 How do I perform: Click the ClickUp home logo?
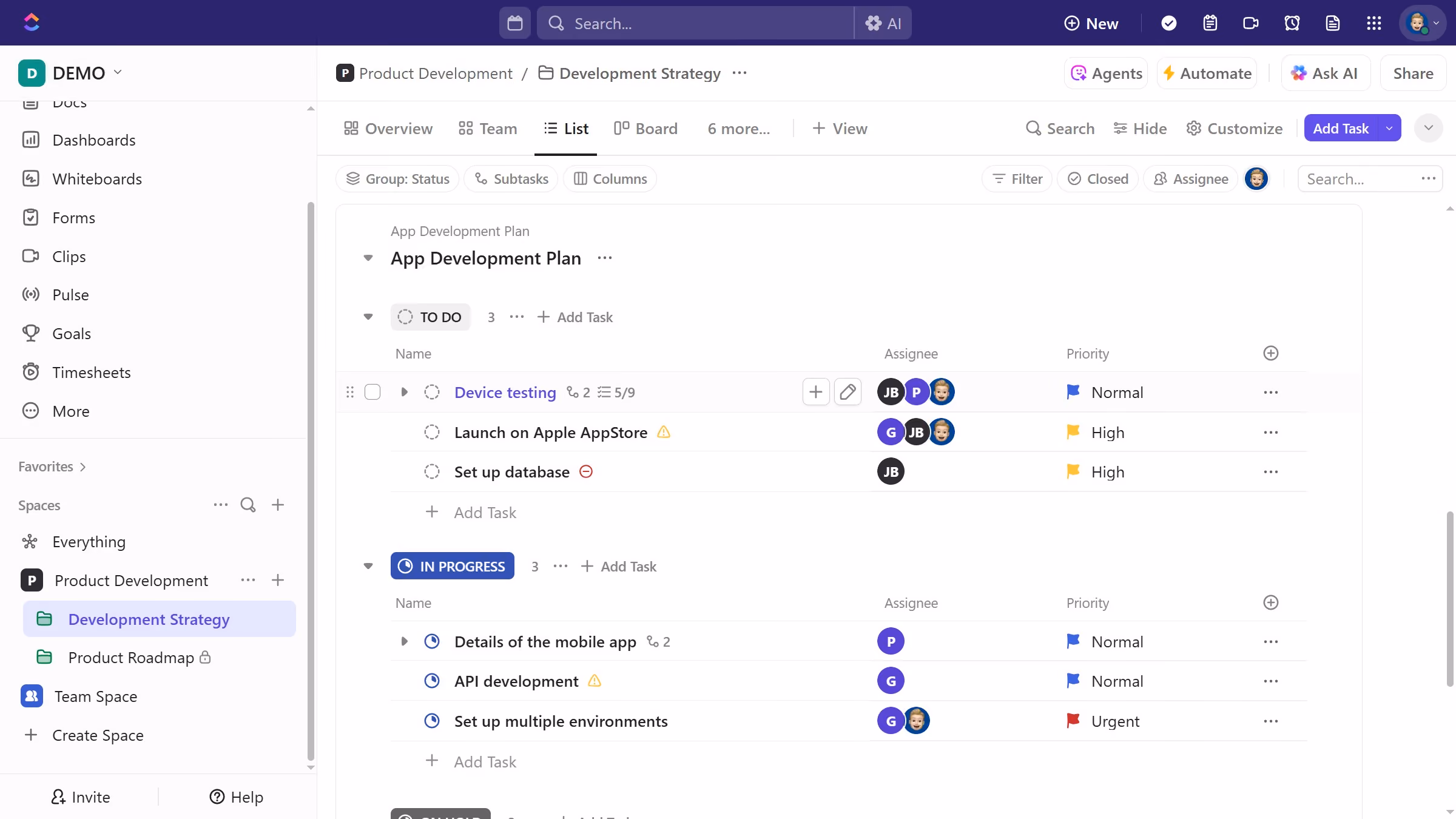coord(32,22)
